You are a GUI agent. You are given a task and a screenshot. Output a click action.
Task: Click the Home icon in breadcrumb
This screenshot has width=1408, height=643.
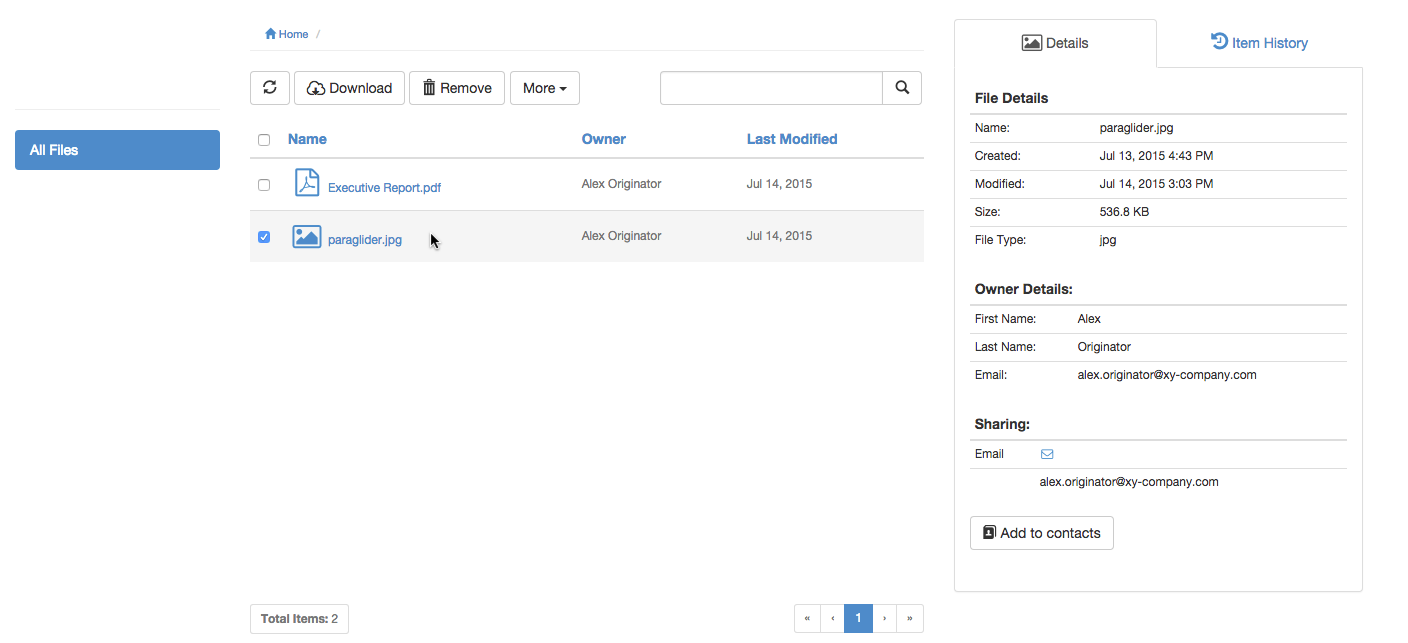point(270,34)
